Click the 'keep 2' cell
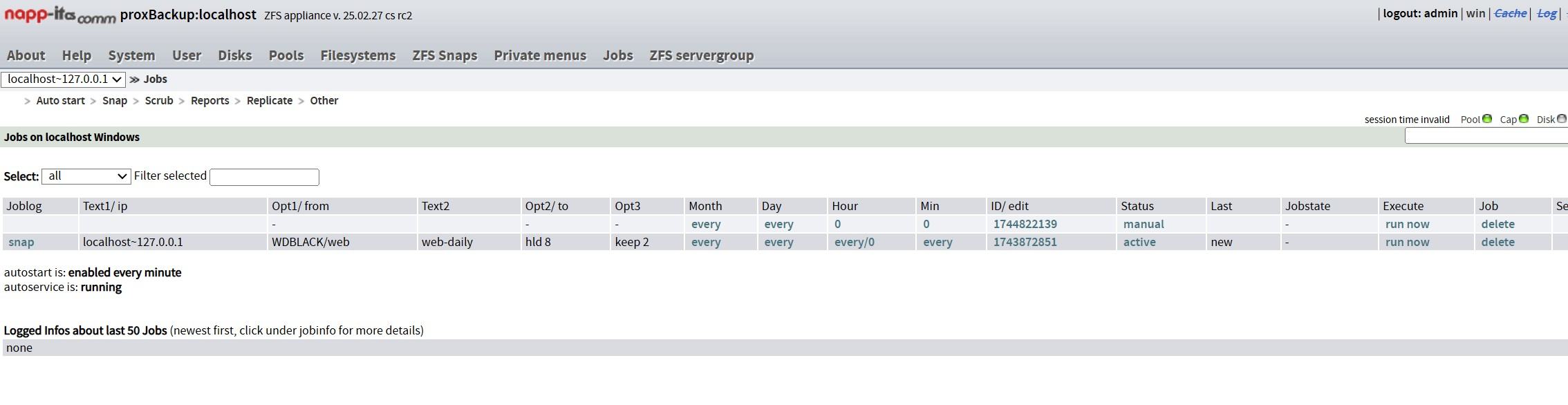The height and width of the screenshot is (405, 1568). tap(646, 243)
